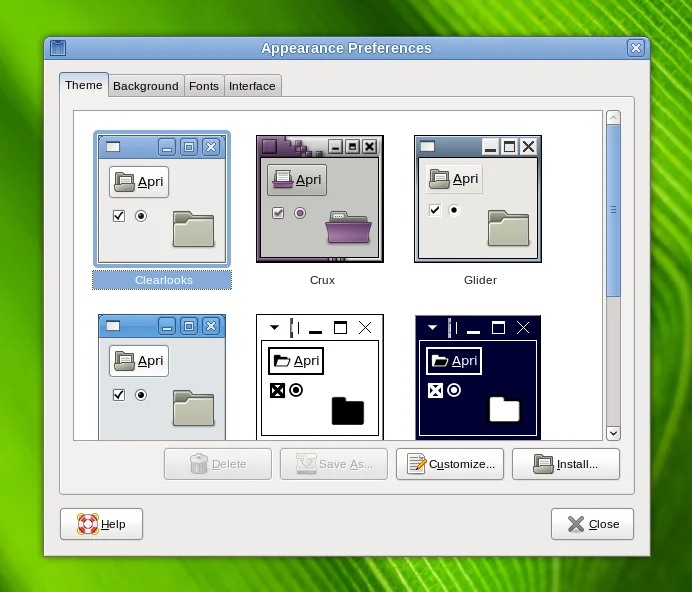Viewport: 692px width, 592px height.
Task: Click the lifebuoy Help icon
Action: tap(88, 524)
